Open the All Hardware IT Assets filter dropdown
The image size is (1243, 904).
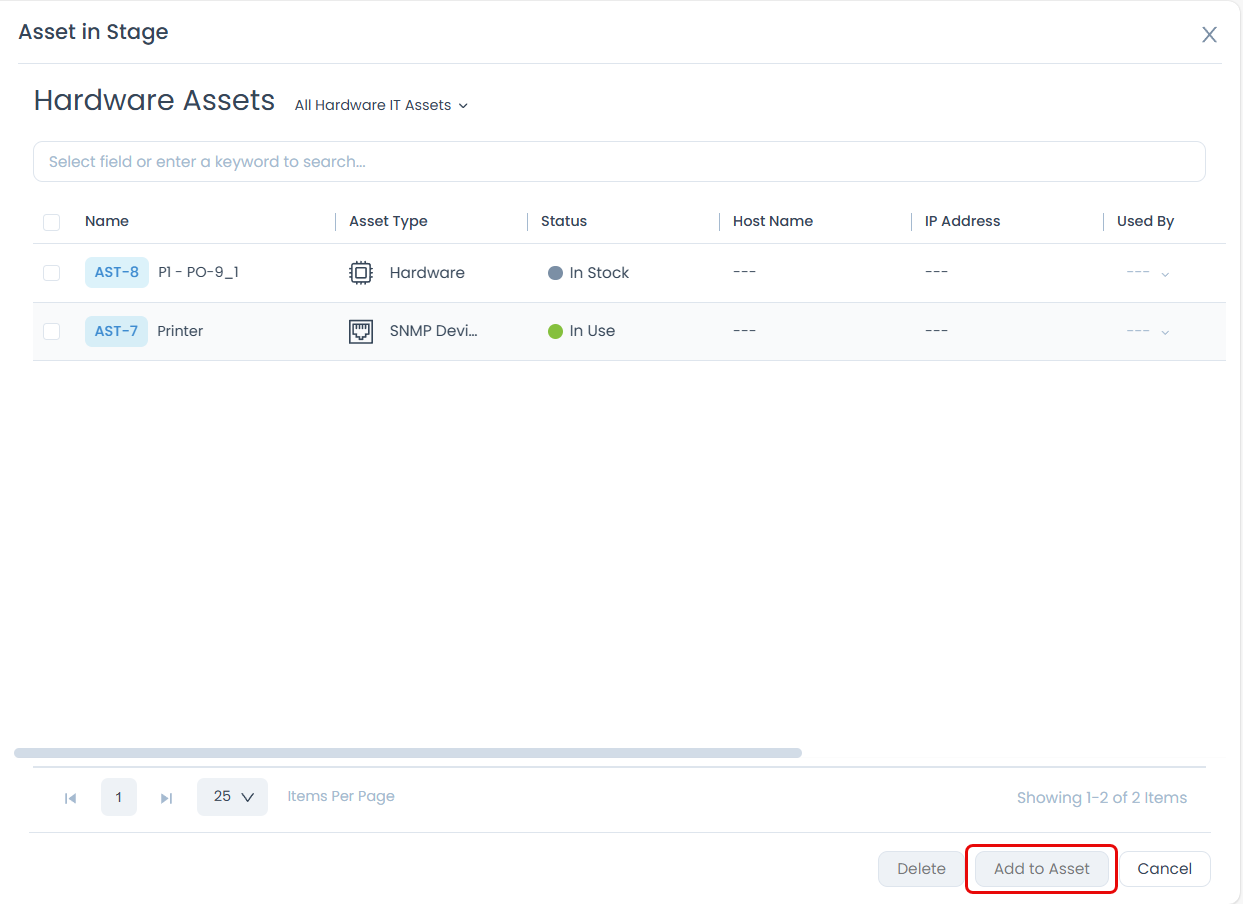tap(380, 105)
